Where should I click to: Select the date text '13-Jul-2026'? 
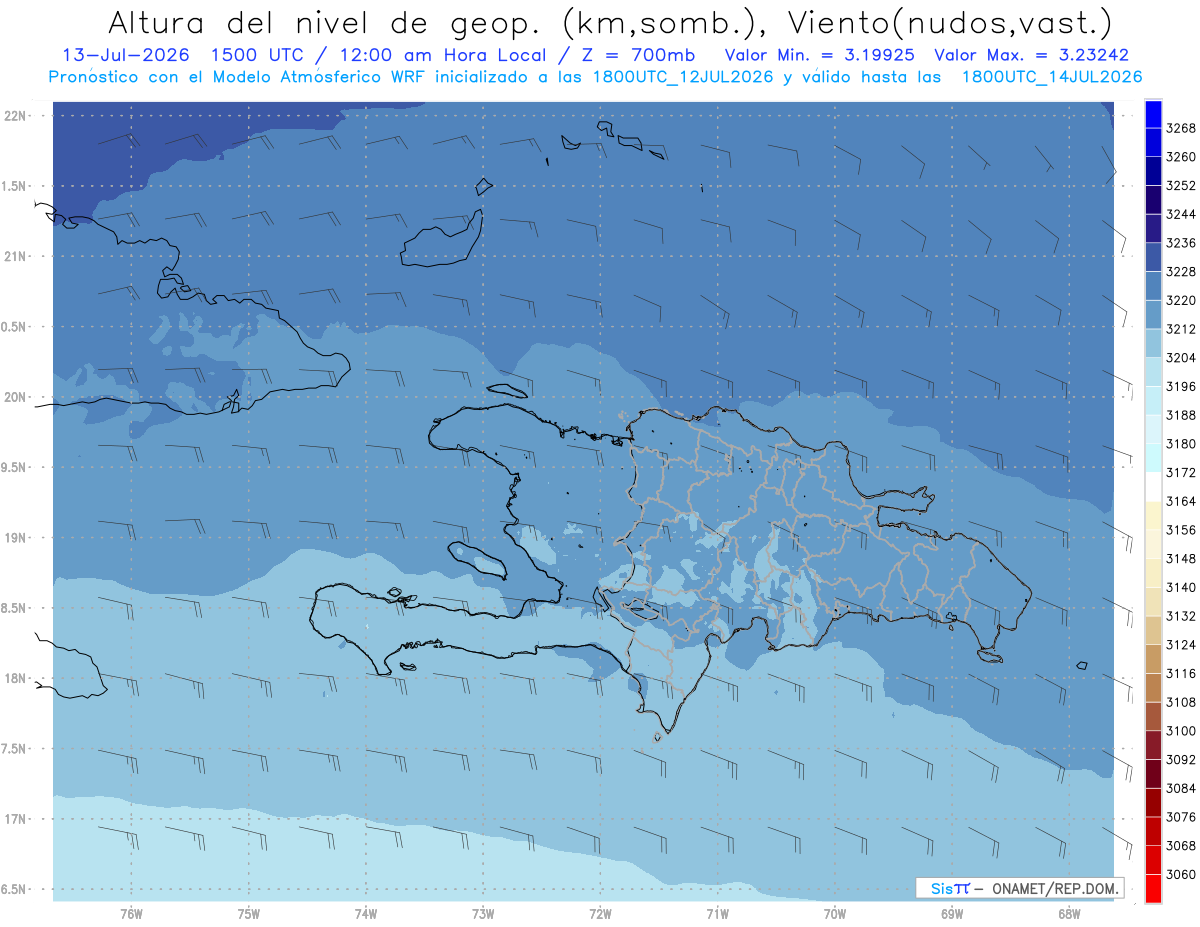(x=128, y=56)
